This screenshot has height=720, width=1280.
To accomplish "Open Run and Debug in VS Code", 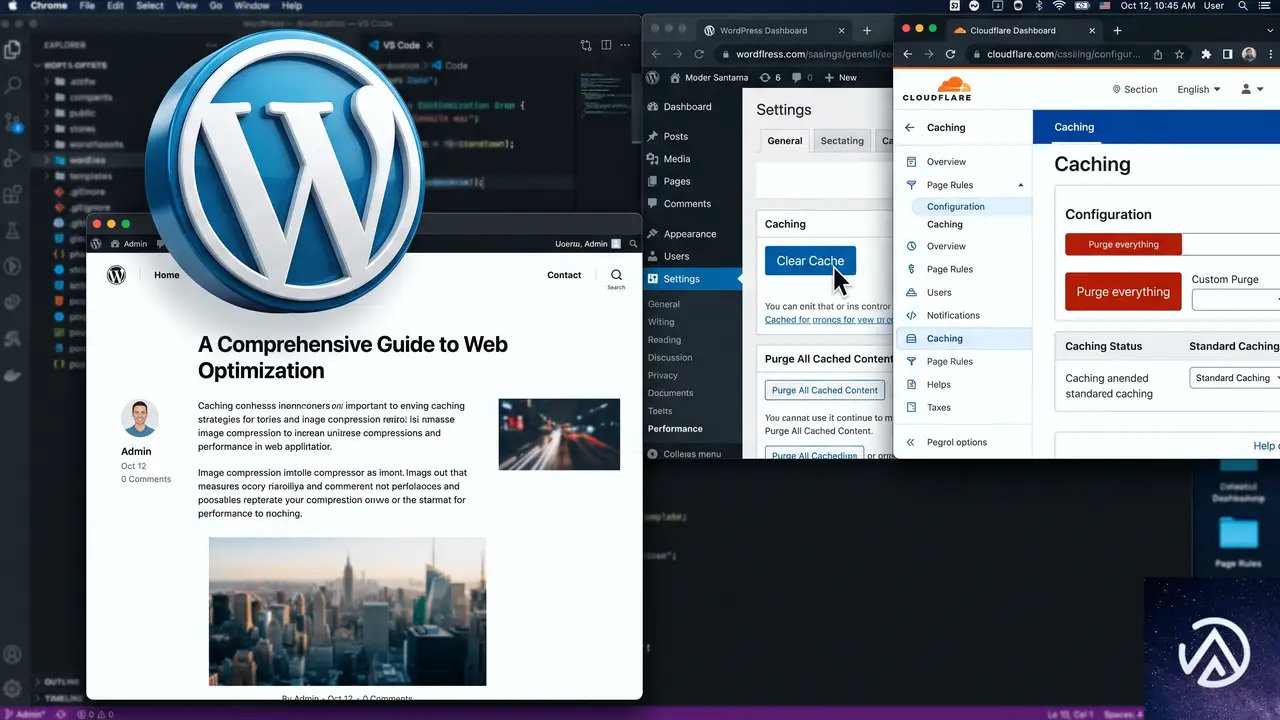I will click(13, 158).
